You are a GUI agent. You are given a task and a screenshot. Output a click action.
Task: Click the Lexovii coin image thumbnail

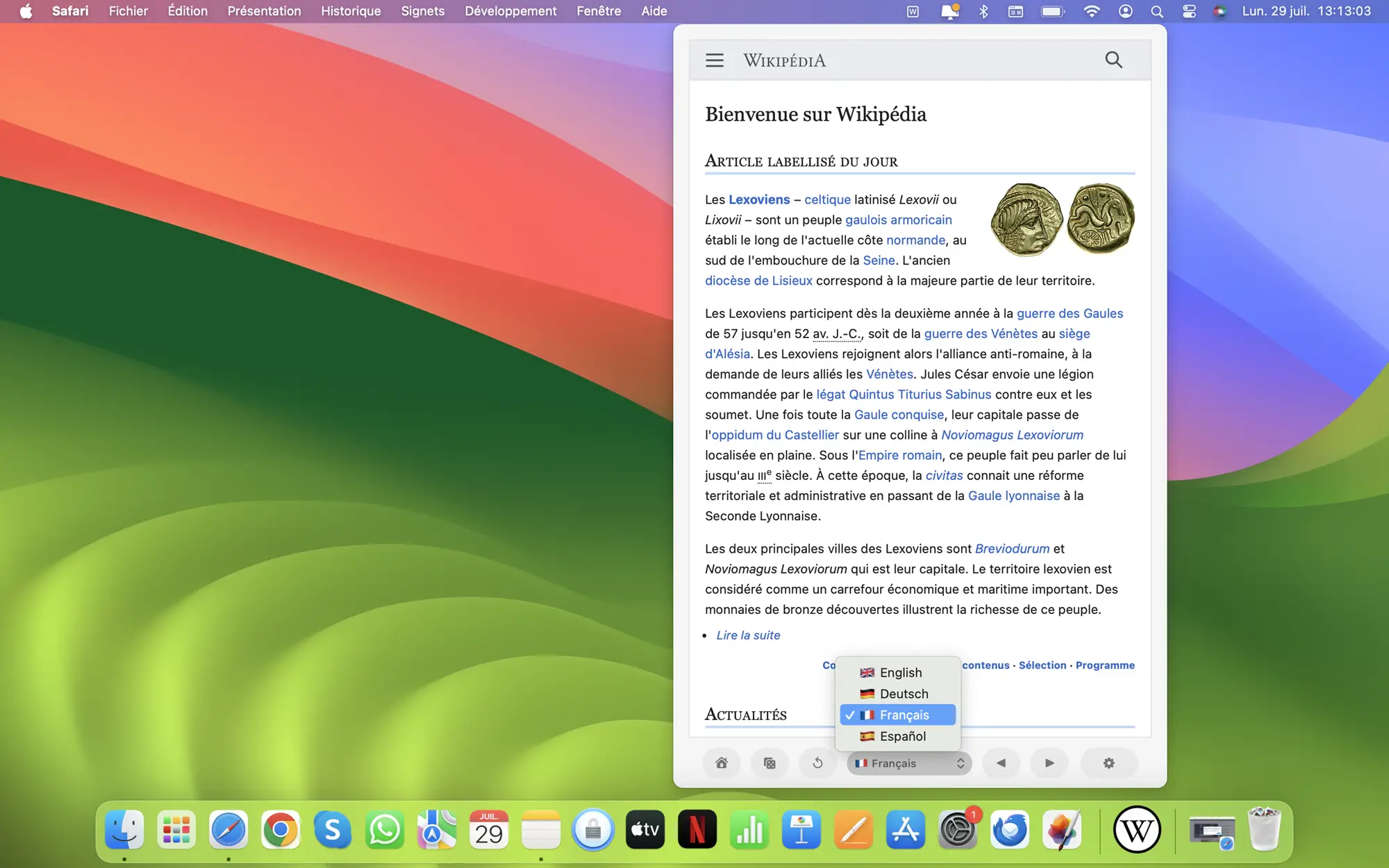click(1062, 219)
